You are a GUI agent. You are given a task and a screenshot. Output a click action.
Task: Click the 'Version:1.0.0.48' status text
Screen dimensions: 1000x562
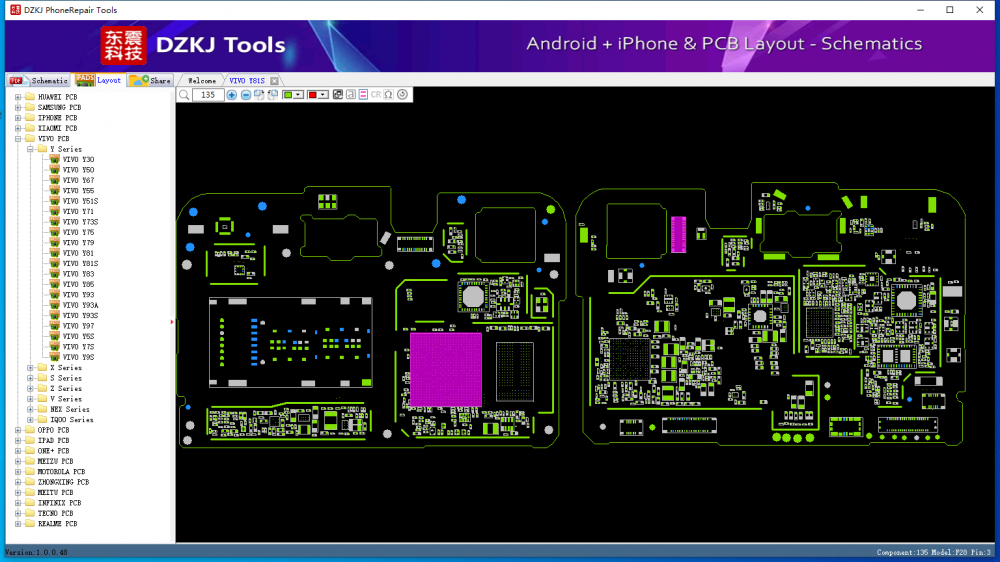[36, 552]
